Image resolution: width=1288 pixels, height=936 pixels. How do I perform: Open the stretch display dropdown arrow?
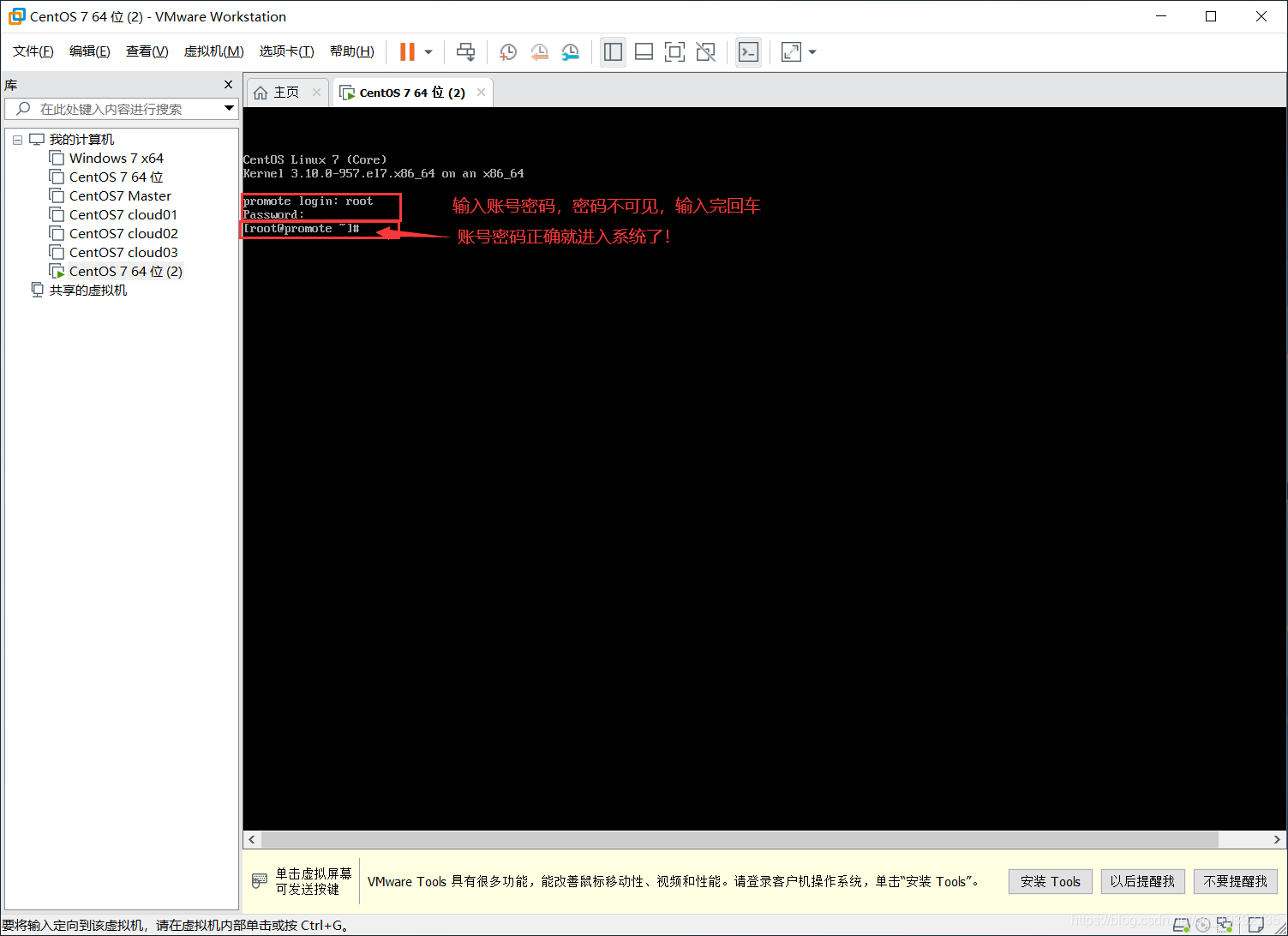(x=812, y=52)
